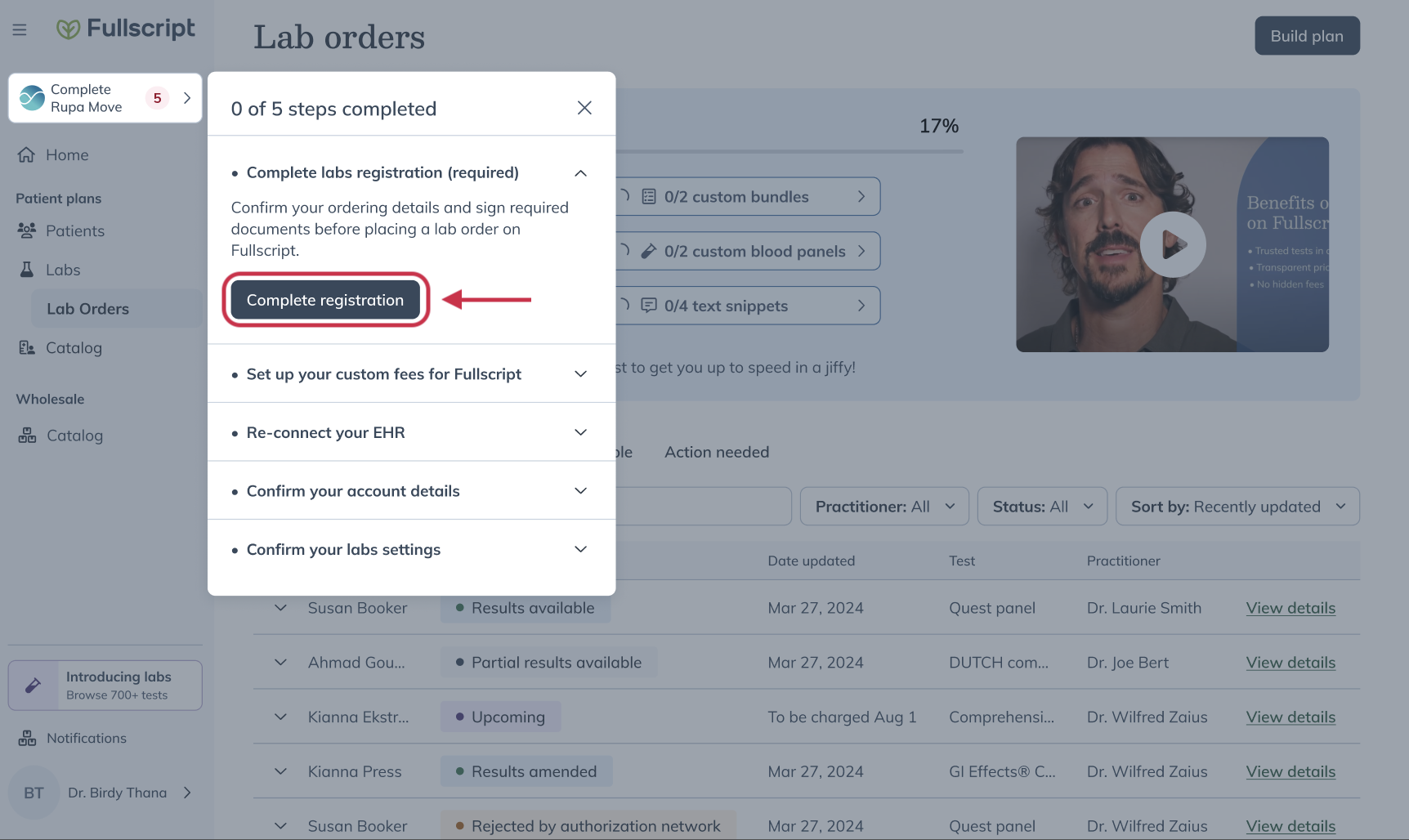Viewport: 1409px width, 840px height.
Task: Open the Wholesale Catalog
Action: (x=72, y=435)
